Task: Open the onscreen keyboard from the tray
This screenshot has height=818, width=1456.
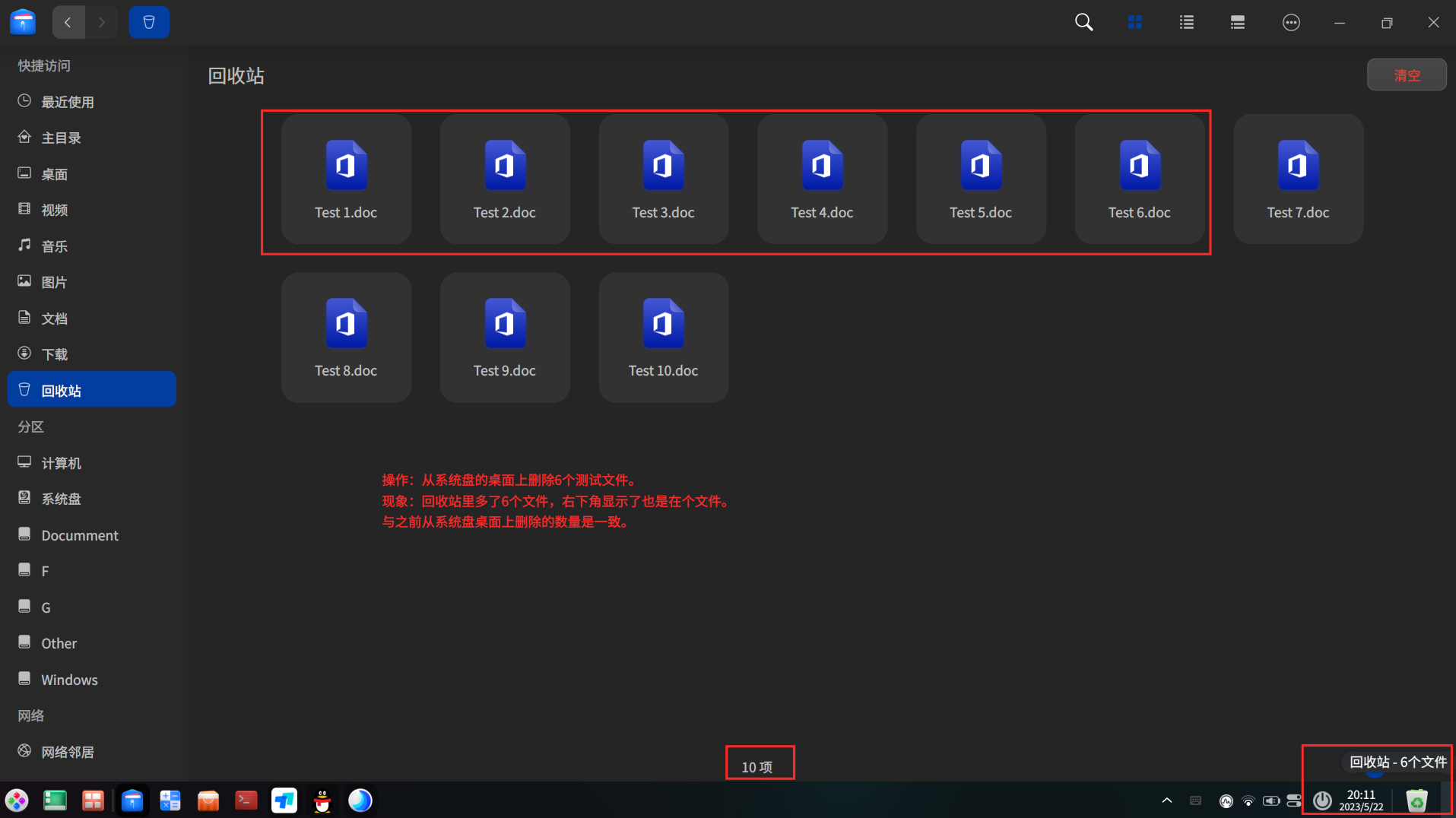Action: 1195,800
